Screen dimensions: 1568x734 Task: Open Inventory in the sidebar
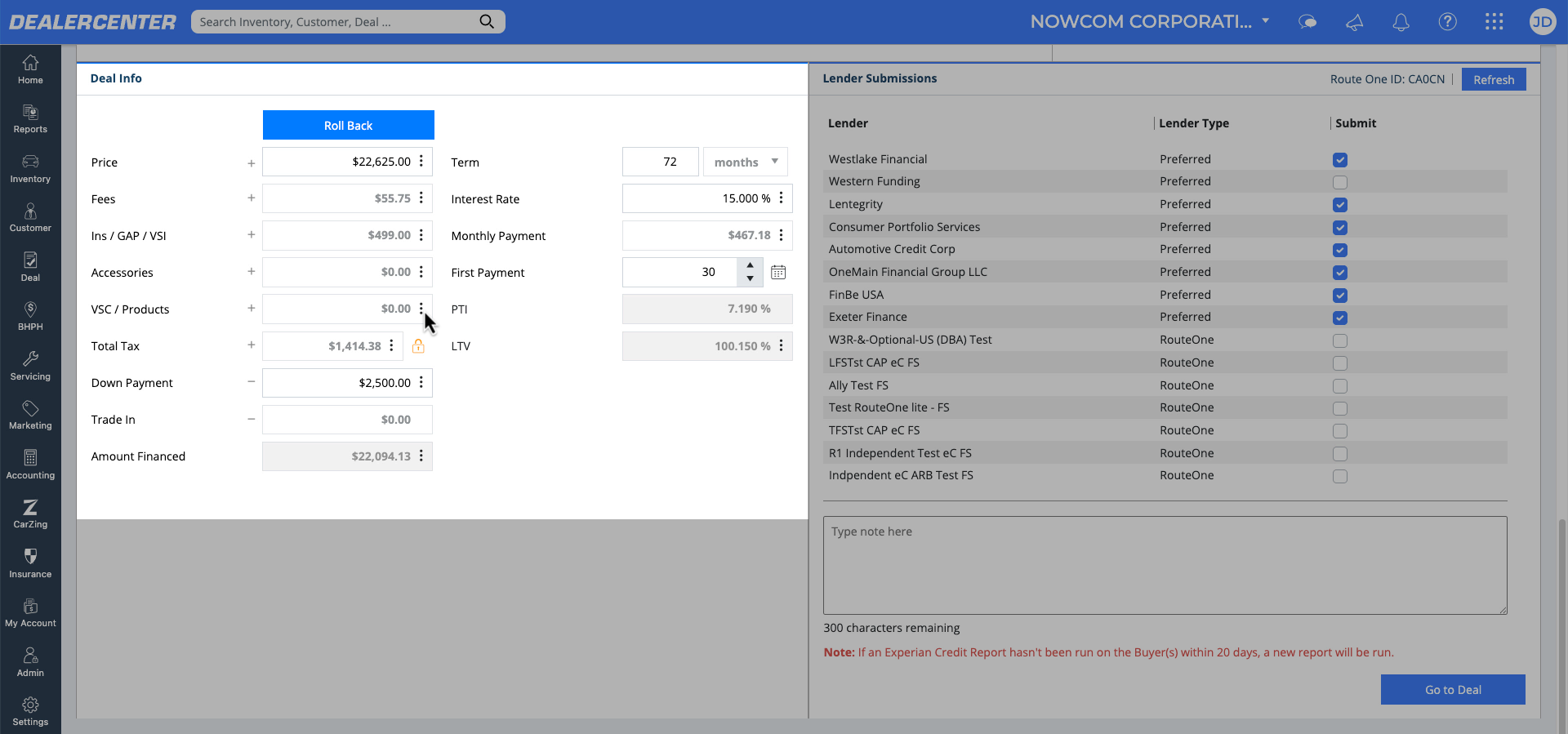[x=30, y=168]
